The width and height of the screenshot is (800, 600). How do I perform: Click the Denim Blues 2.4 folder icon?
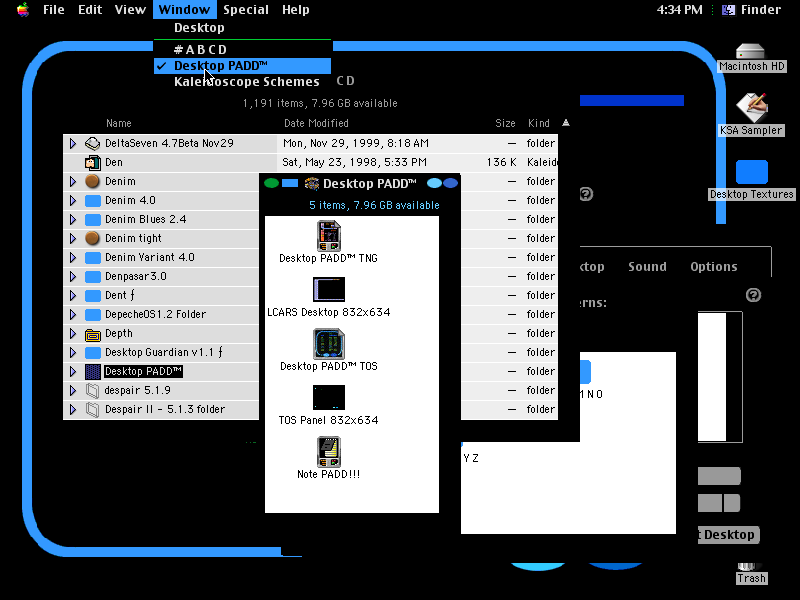pyautogui.click(x=92, y=219)
